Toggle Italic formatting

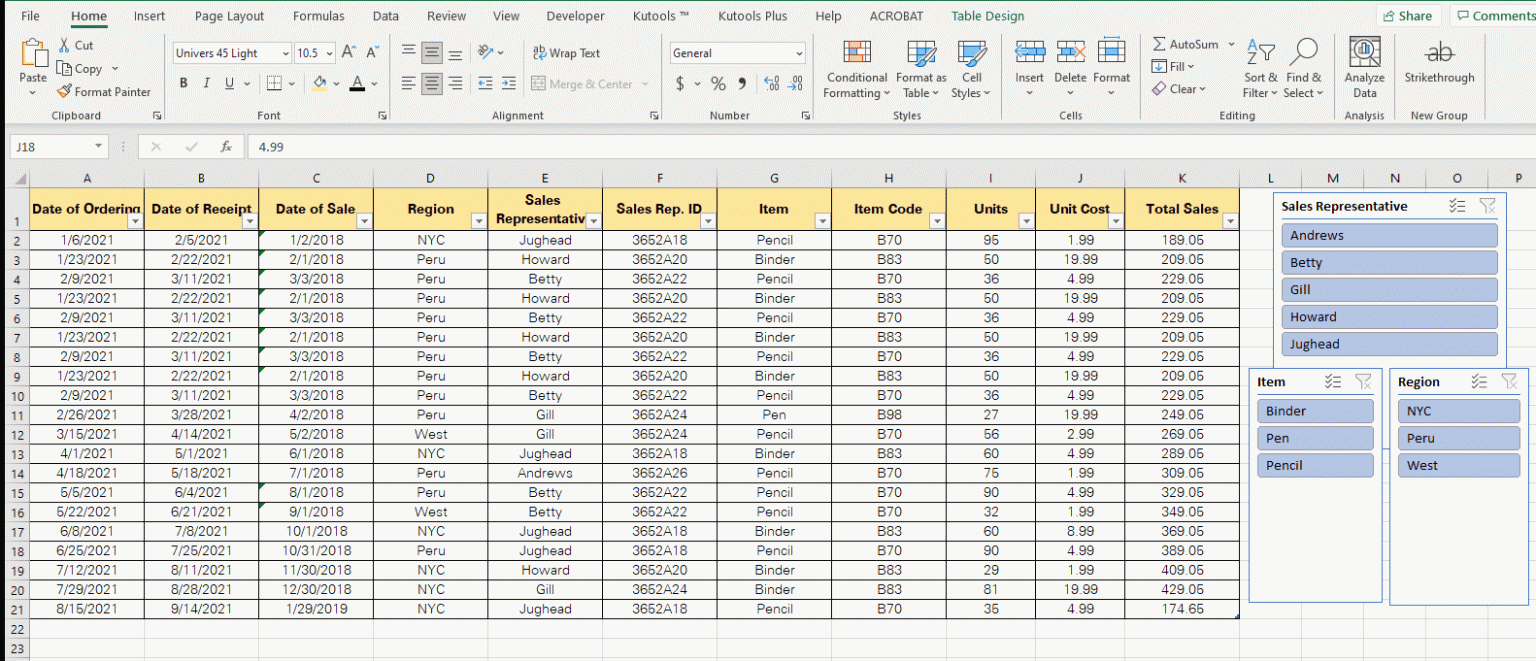(x=205, y=81)
